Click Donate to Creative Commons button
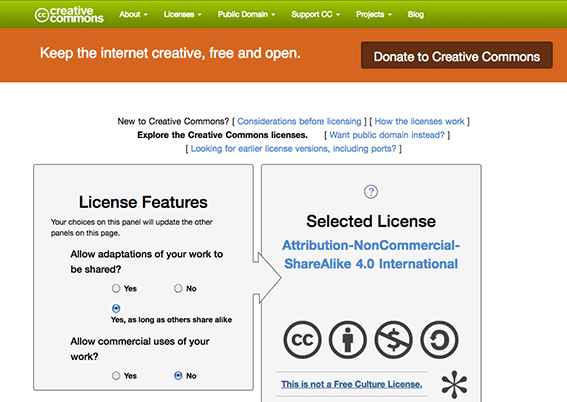Screen dimensions: 567x402 (x=457, y=55)
